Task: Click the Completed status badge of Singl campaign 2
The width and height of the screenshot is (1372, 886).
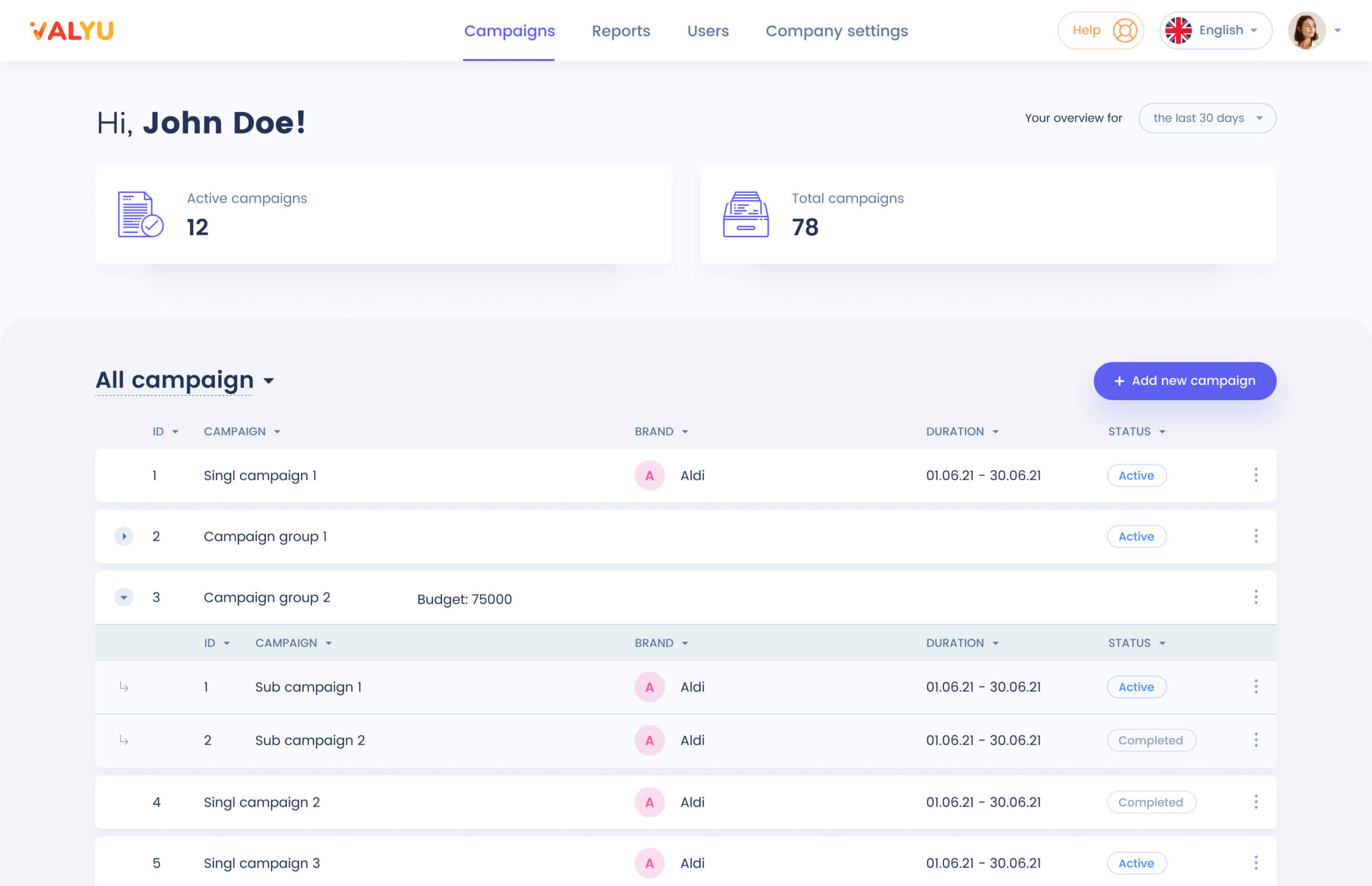Action: pyautogui.click(x=1151, y=802)
